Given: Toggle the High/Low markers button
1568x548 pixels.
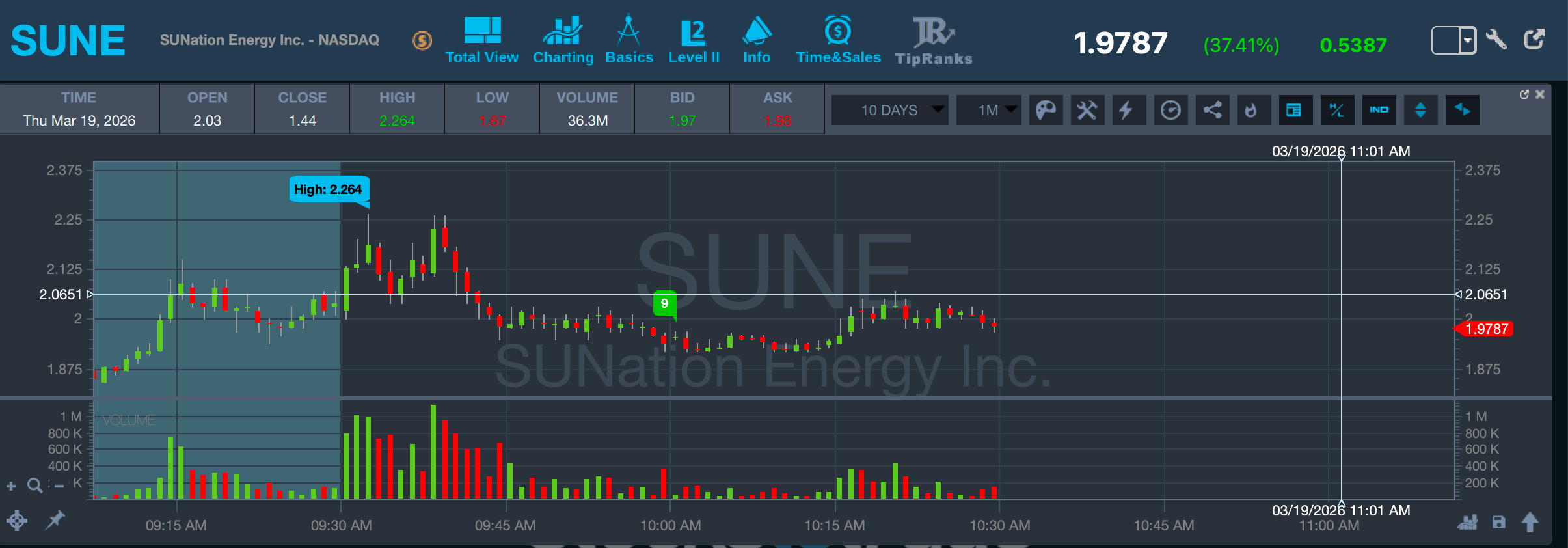Looking at the screenshot, I should (x=1337, y=110).
